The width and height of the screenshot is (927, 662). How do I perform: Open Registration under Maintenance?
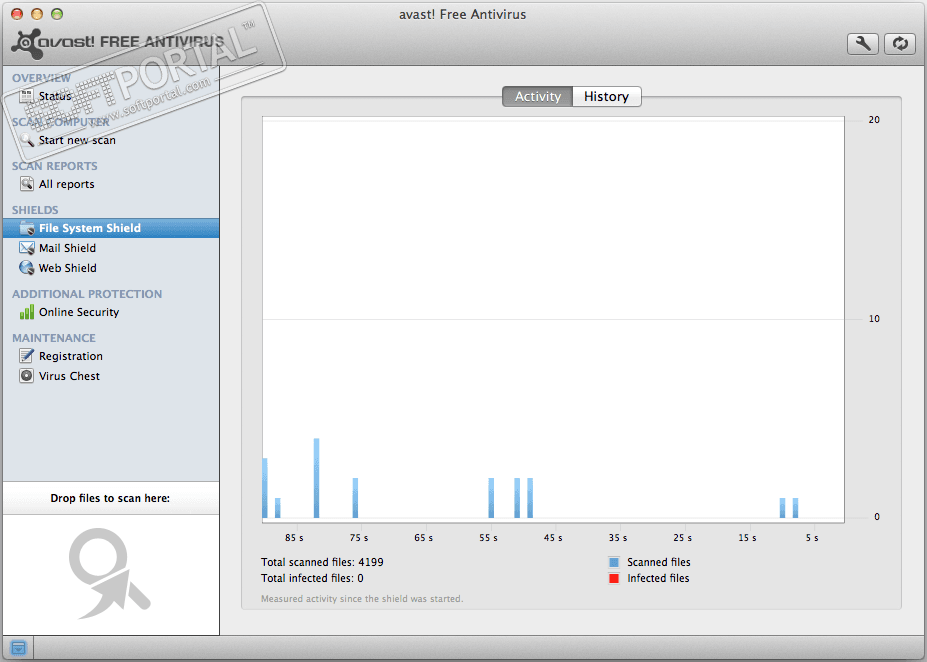(x=70, y=356)
